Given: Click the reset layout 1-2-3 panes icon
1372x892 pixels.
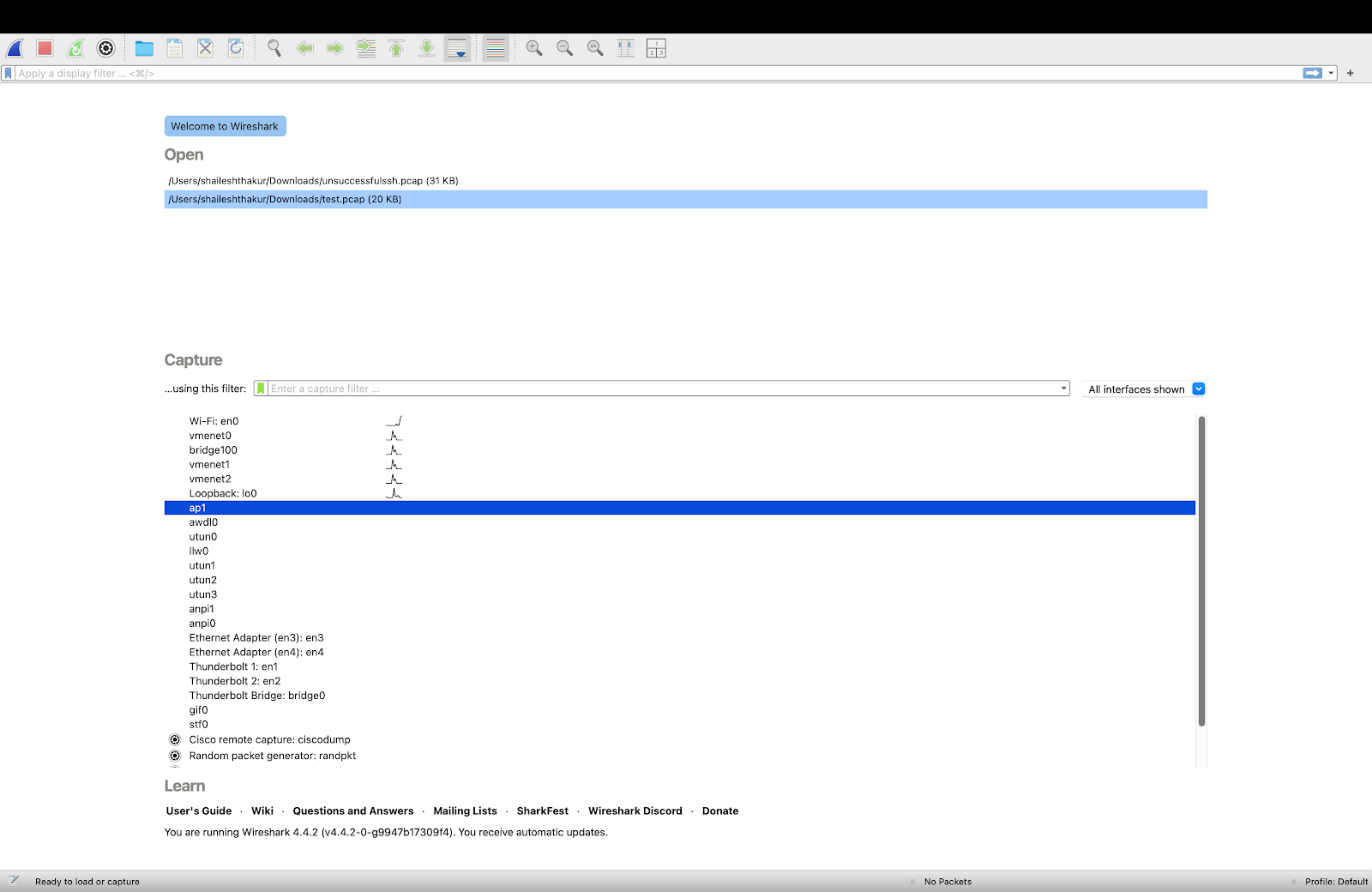Looking at the screenshot, I should 656,49.
